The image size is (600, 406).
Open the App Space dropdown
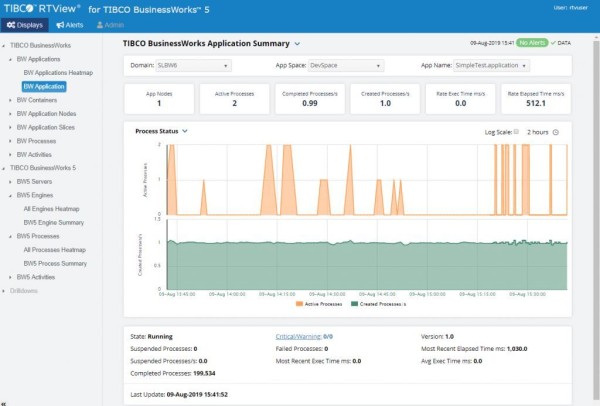[x=346, y=65]
